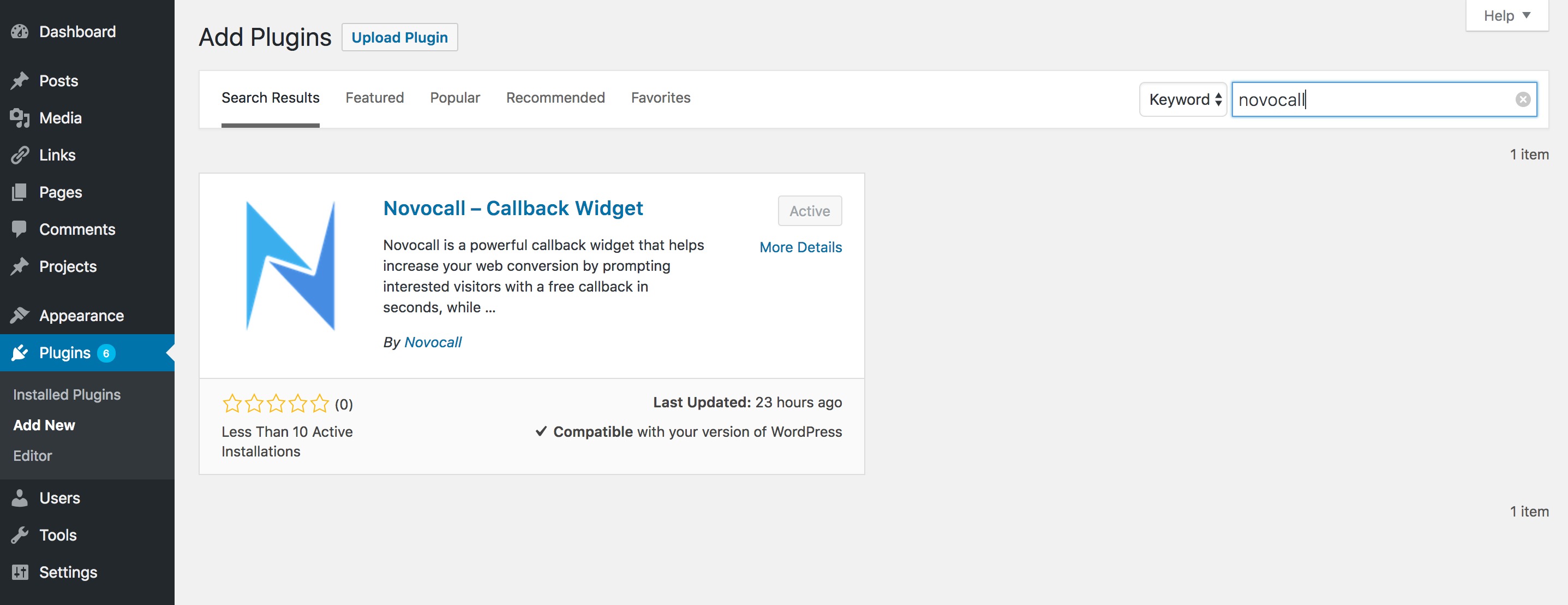Expand the Help panel
This screenshot has height=605, width=1568.
coord(1506,15)
